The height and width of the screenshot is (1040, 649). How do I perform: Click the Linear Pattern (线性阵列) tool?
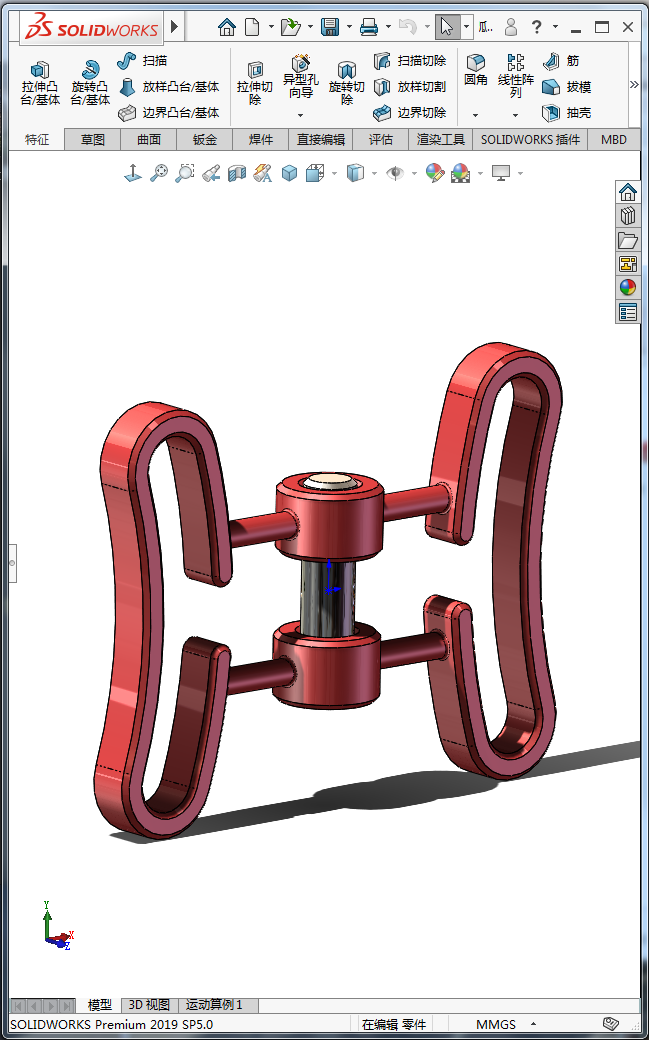[516, 76]
